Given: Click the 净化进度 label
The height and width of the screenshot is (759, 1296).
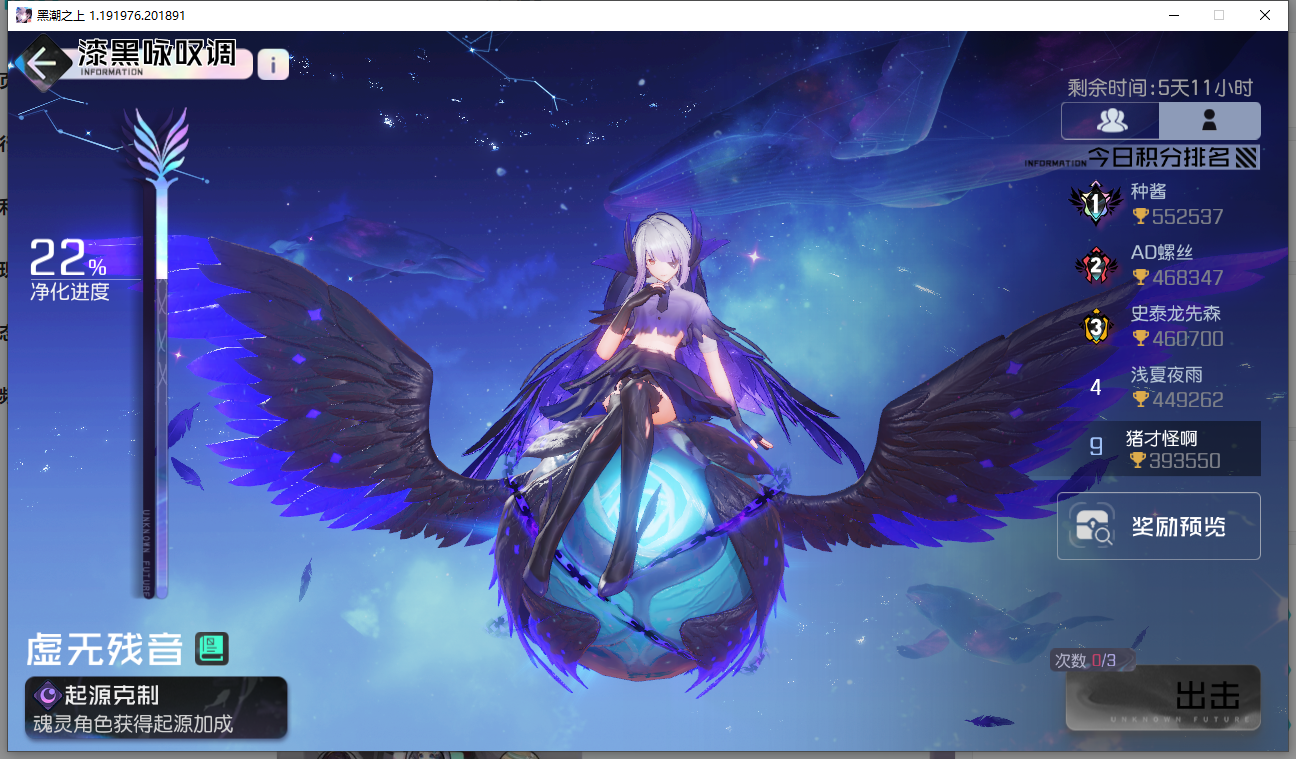Looking at the screenshot, I should pos(70,292).
